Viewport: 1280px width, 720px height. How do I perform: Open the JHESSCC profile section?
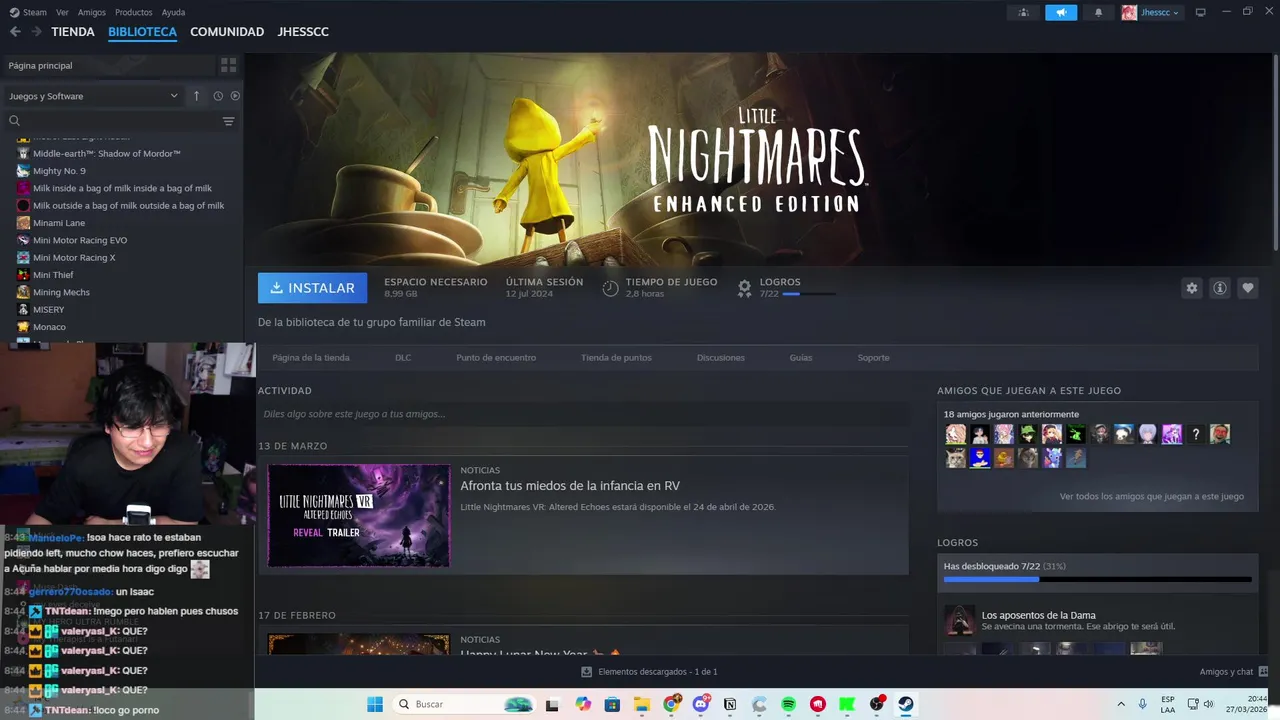coord(303,32)
